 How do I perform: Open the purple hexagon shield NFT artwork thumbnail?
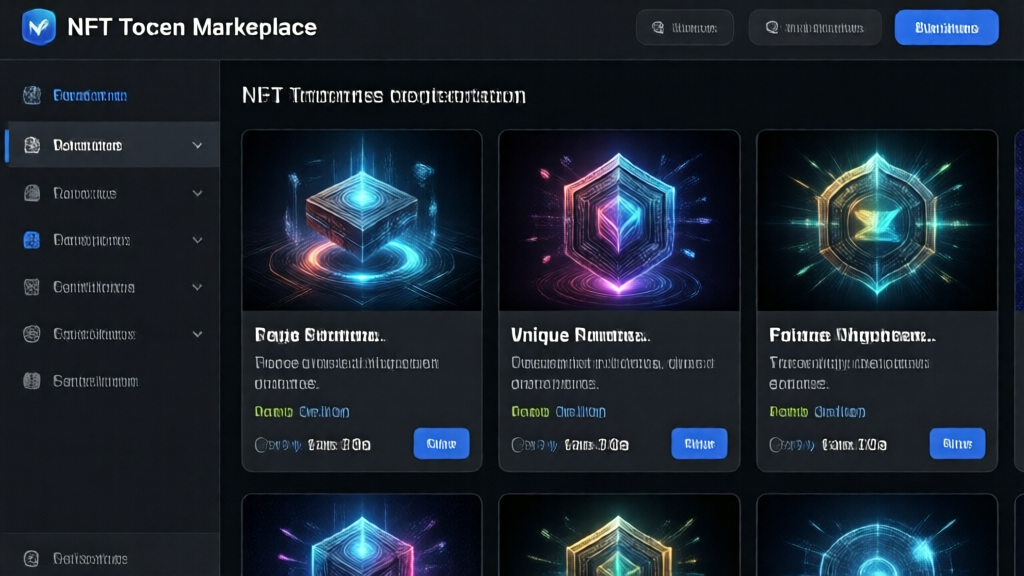(x=619, y=220)
